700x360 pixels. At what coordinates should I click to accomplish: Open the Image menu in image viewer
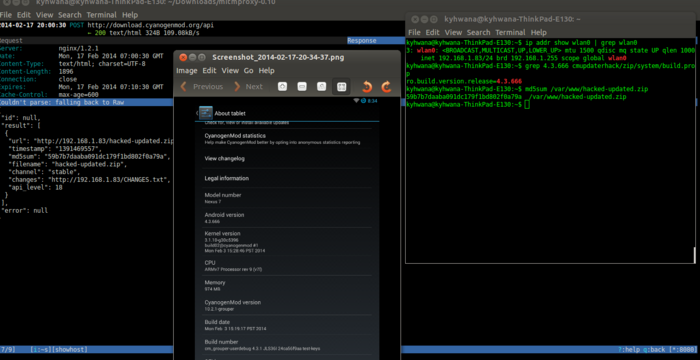point(187,71)
